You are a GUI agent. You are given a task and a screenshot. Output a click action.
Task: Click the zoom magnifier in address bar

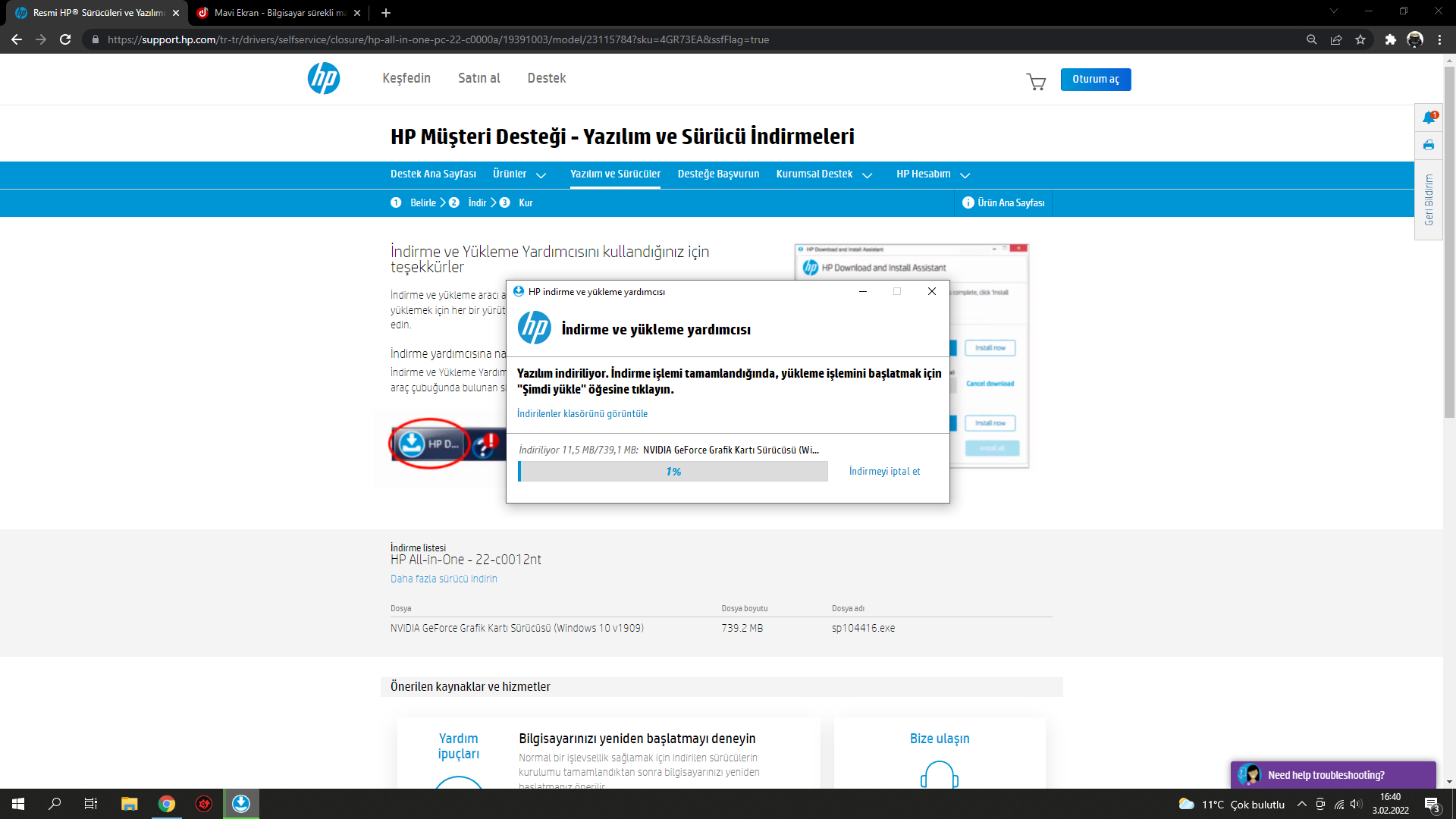(1311, 39)
